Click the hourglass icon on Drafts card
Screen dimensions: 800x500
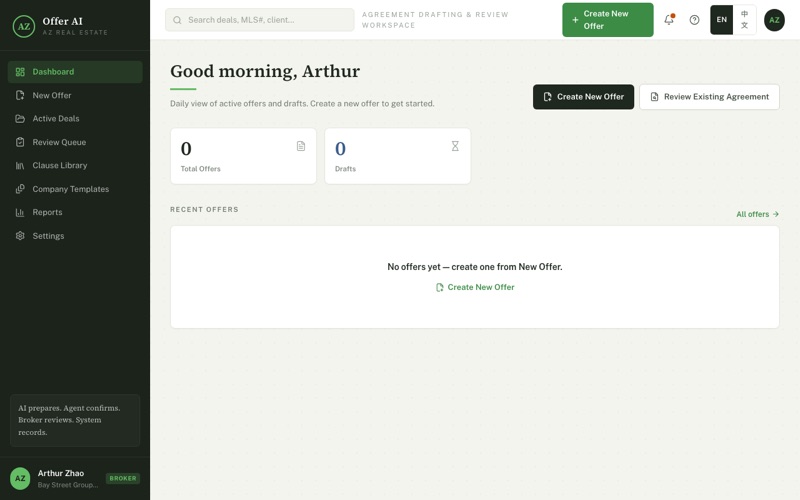pos(455,146)
